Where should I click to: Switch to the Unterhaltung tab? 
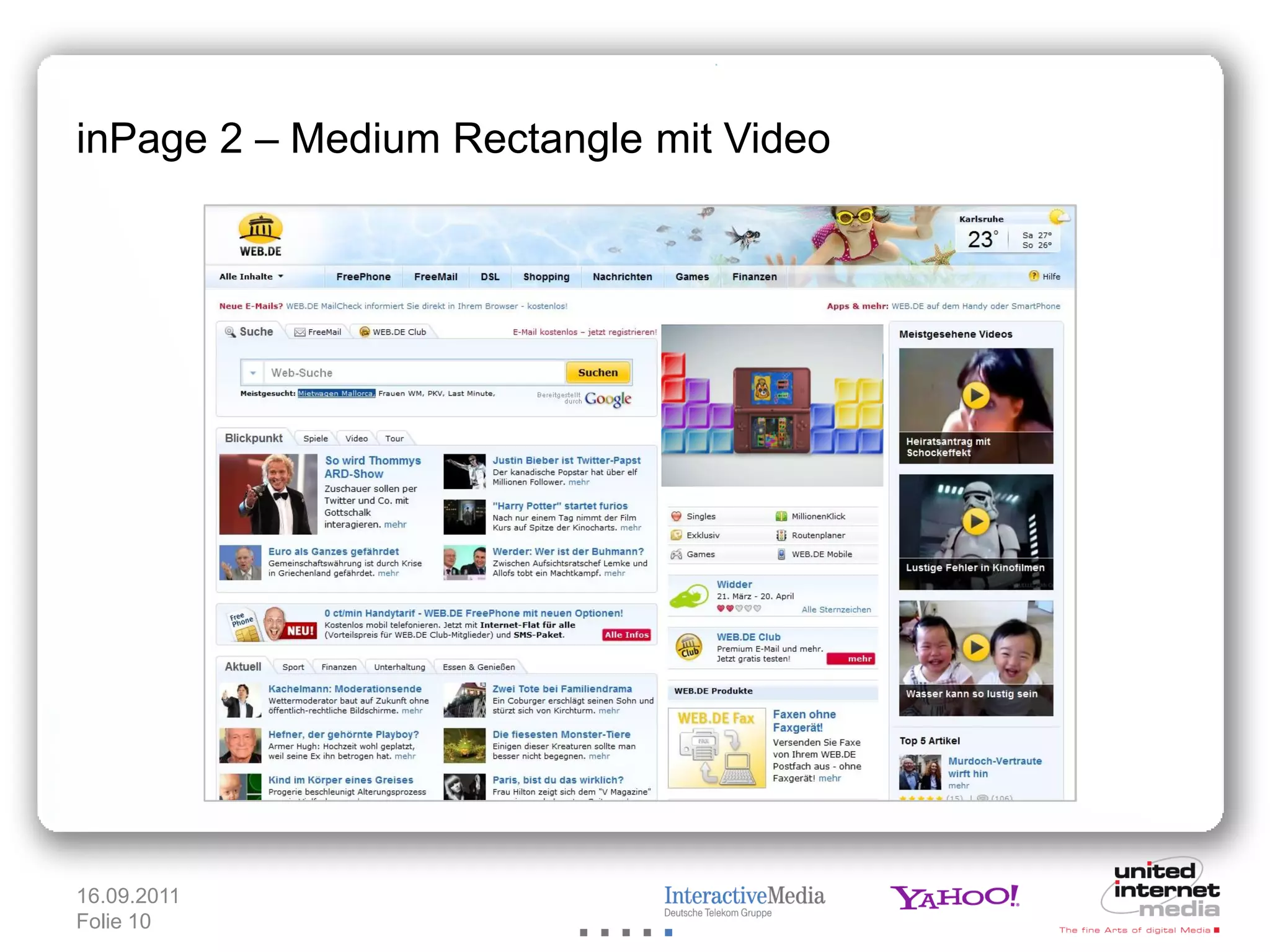(399, 667)
